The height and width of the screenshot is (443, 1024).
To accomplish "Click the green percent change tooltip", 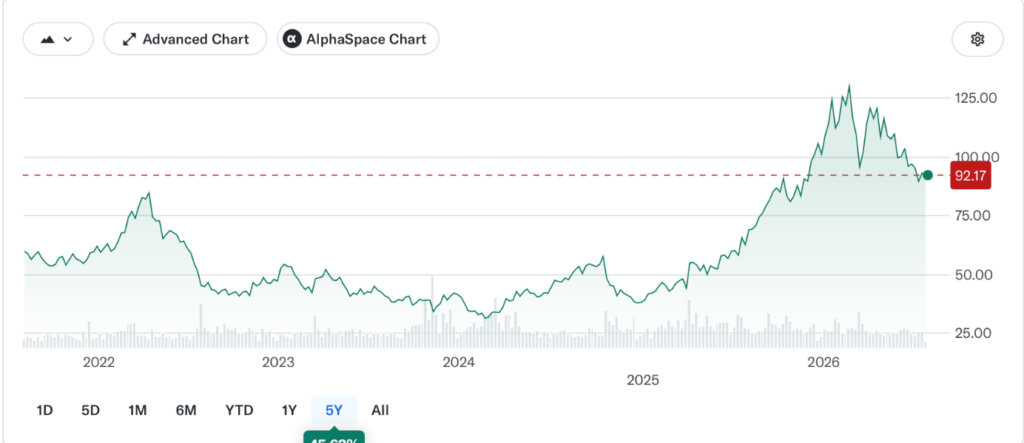I will point(334,437).
